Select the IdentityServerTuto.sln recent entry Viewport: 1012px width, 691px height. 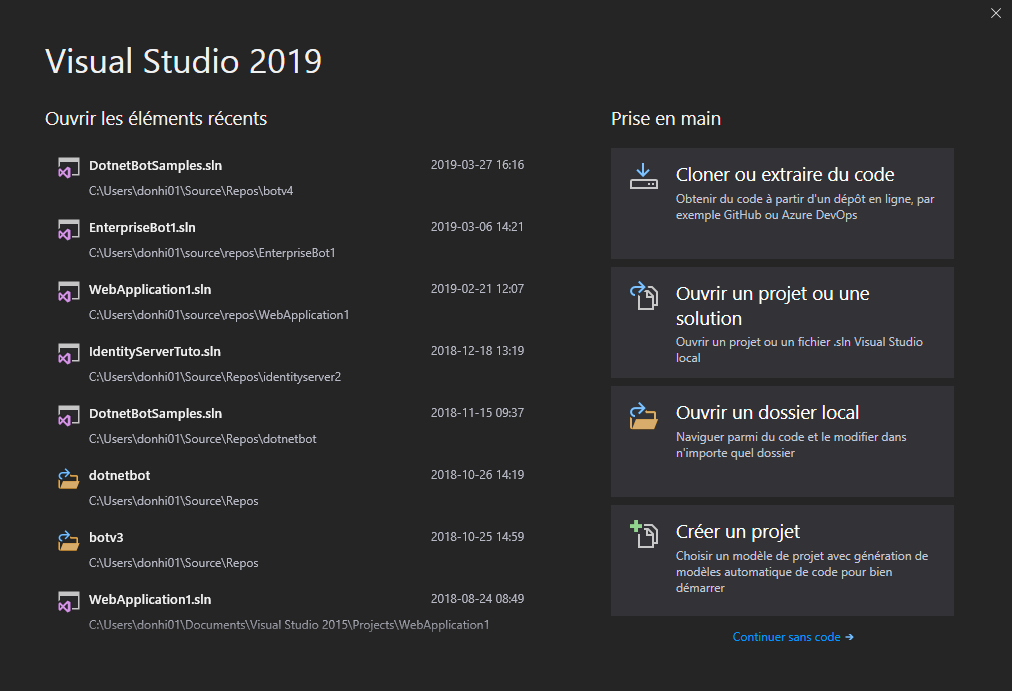click(155, 351)
